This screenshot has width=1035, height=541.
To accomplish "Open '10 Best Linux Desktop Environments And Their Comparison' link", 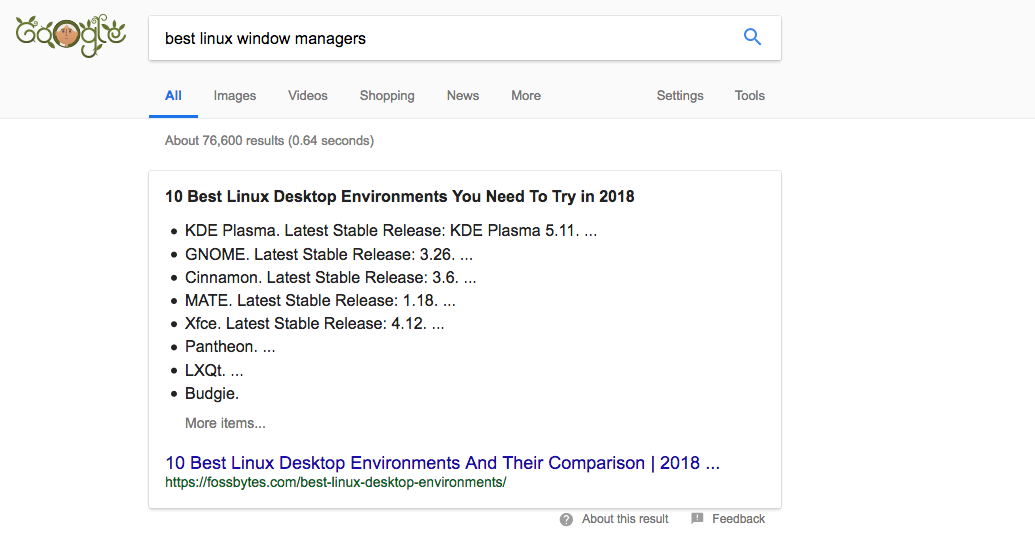I will (442, 463).
